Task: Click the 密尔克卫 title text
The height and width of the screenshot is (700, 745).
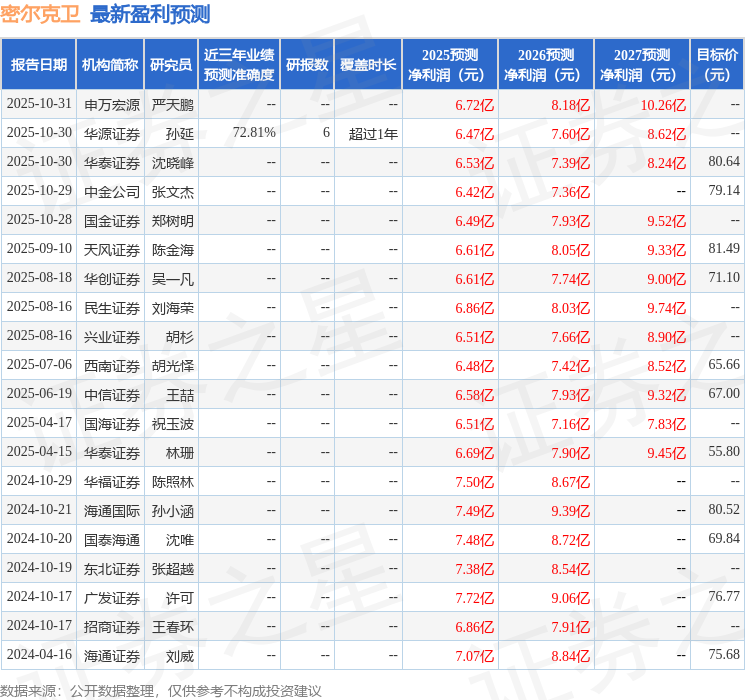Action: point(40,14)
